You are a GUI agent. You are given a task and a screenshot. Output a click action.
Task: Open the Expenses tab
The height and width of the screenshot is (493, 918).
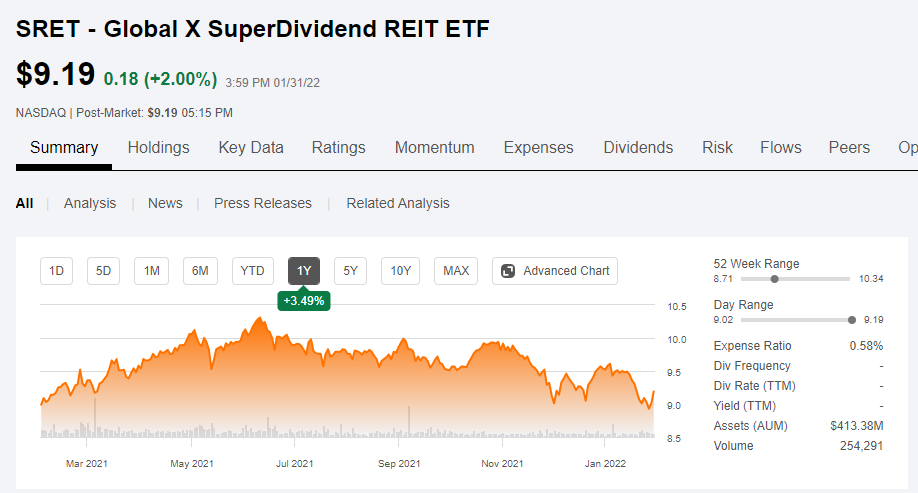(539, 148)
